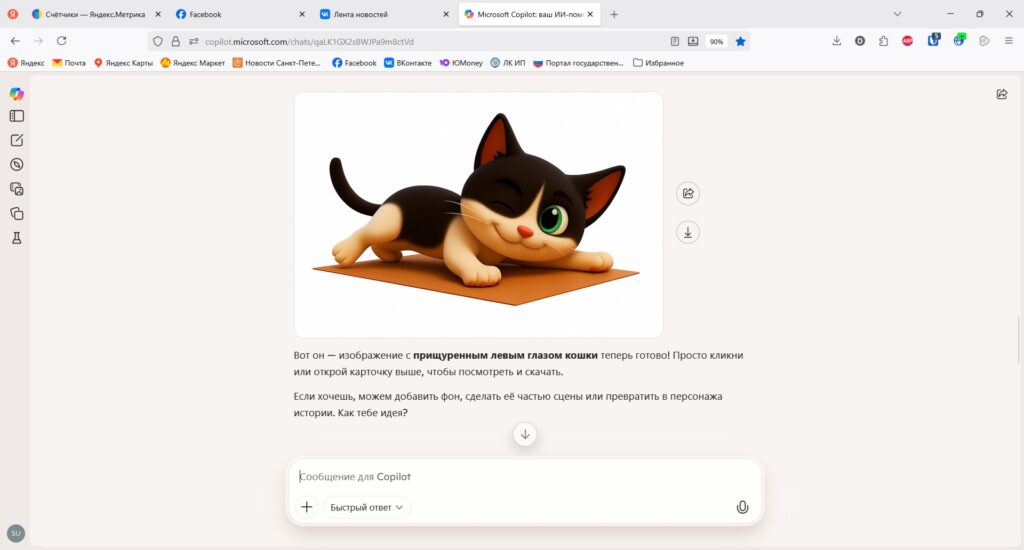Click the Copilot logo in the sidebar
The width and height of the screenshot is (1024, 550).
point(17,93)
